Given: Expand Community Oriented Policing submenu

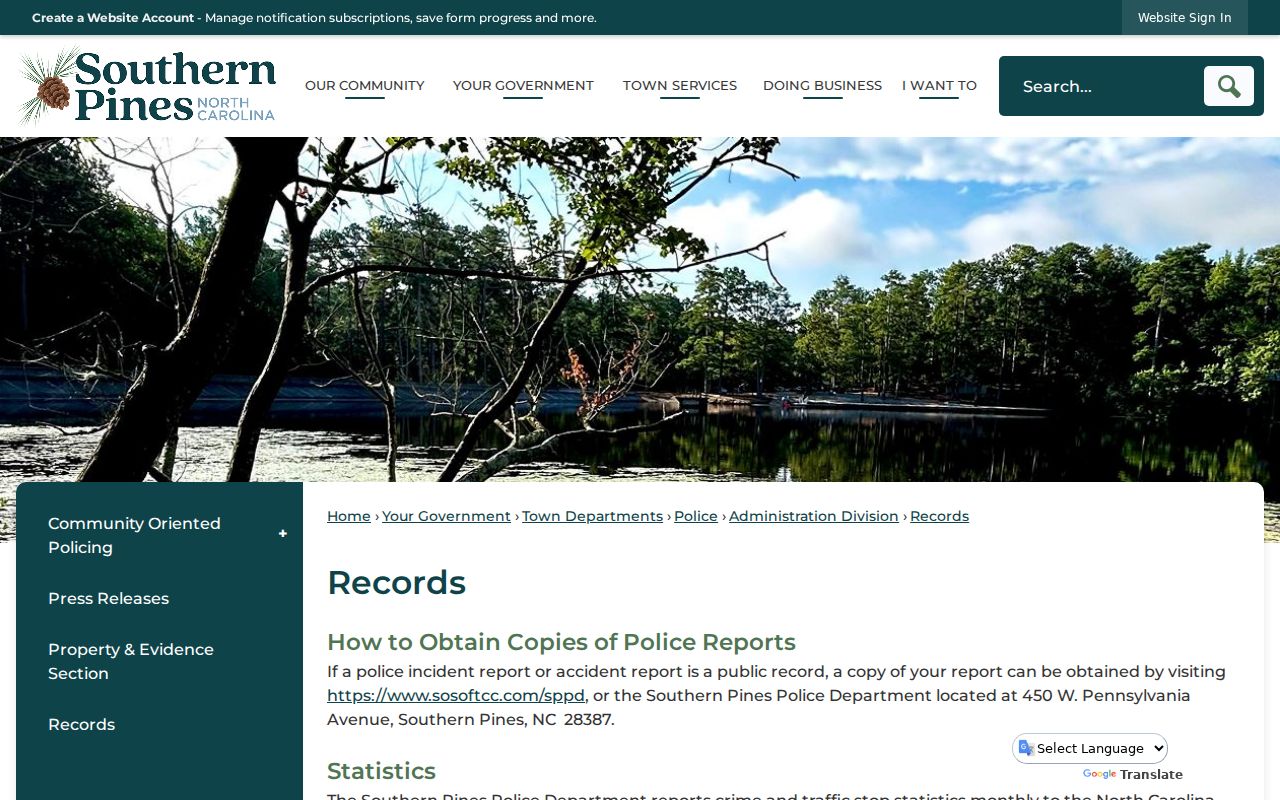Looking at the screenshot, I should coord(283,534).
